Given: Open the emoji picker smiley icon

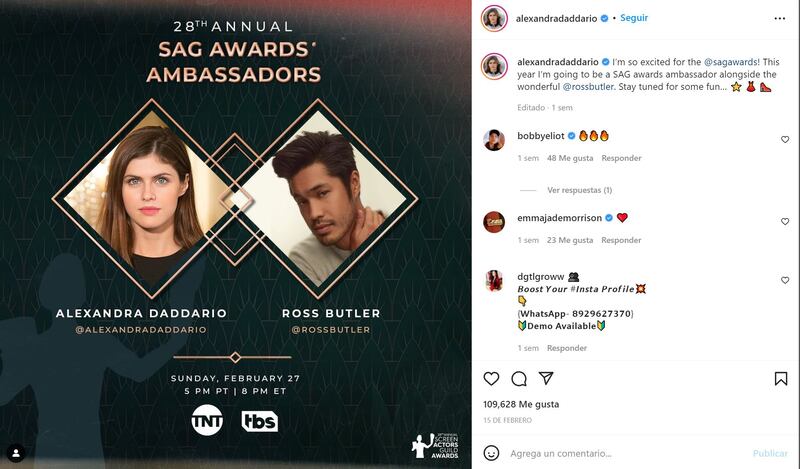Looking at the screenshot, I should [x=491, y=453].
